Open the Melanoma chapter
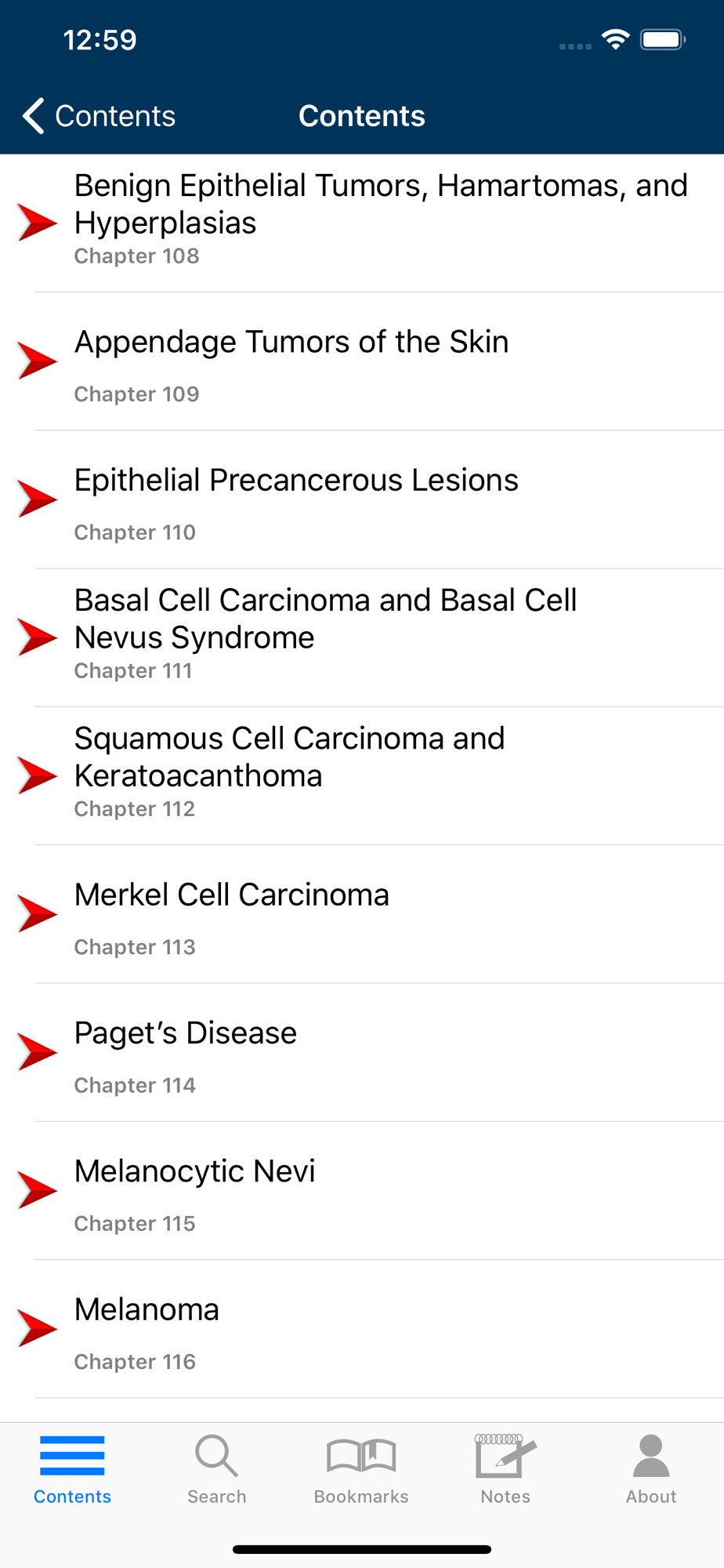724x1568 pixels. (x=147, y=1310)
